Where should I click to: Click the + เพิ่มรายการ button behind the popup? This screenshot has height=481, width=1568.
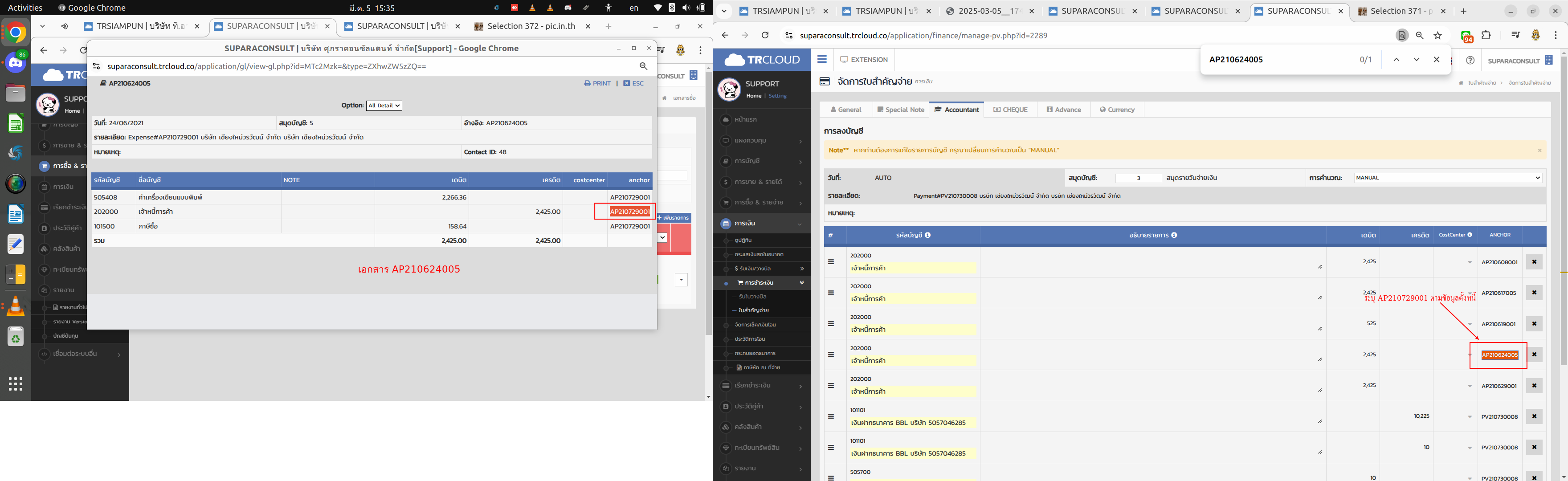pyautogui.click(x=673, y=218)
